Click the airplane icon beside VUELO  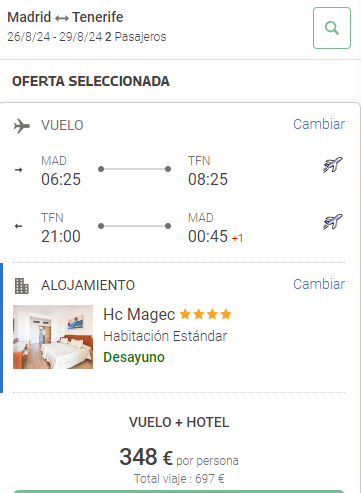coord(22,126)
